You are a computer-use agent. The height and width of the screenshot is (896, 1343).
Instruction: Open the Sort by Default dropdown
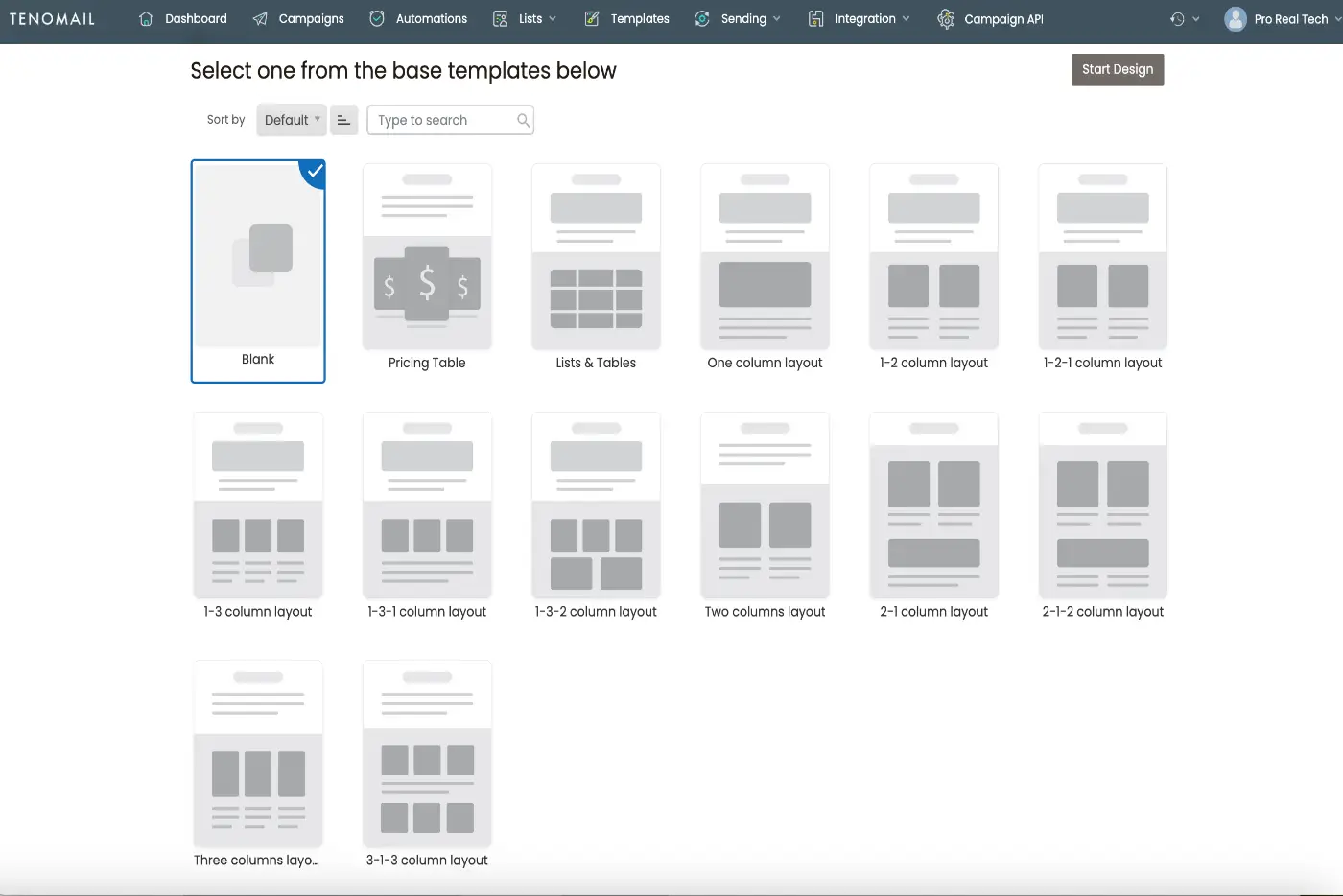[292, 120]
